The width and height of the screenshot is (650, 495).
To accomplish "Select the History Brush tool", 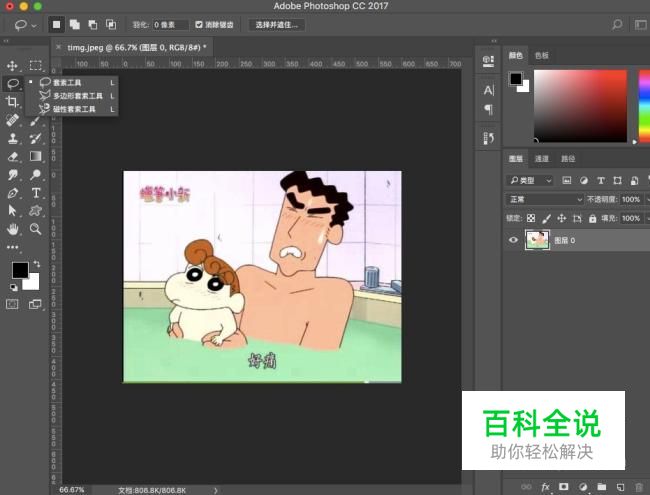I will point(35,138).
